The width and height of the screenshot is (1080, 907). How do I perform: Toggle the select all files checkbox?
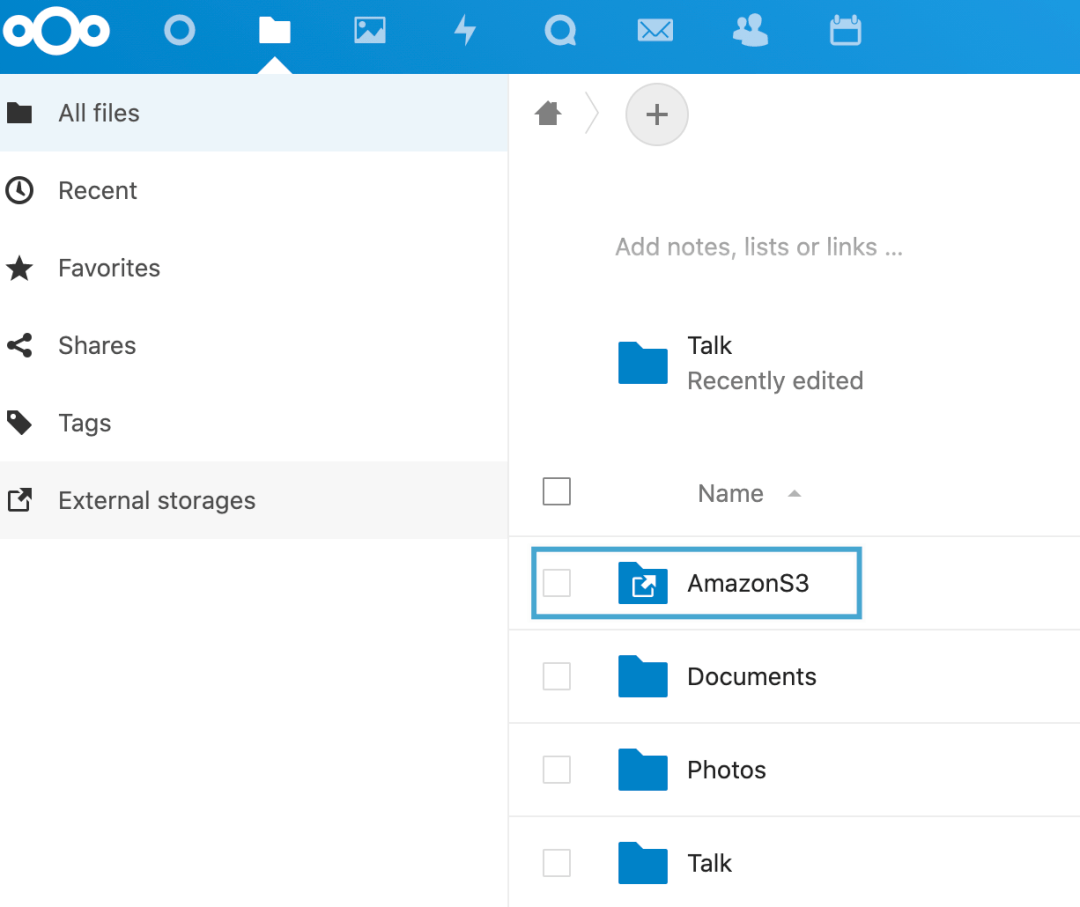click(x=557, y=492)
